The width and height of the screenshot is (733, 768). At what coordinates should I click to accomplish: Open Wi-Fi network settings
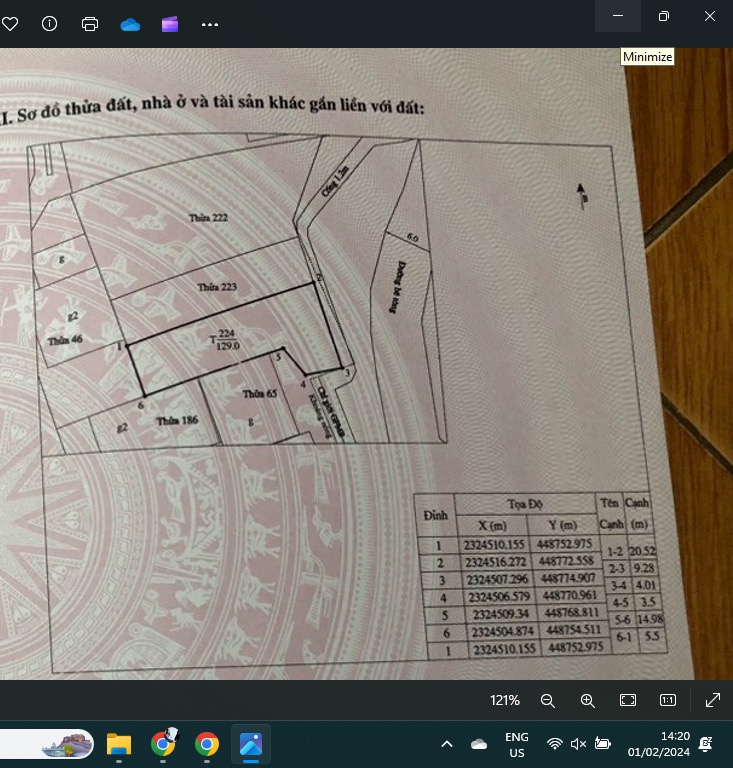[554, 744]
